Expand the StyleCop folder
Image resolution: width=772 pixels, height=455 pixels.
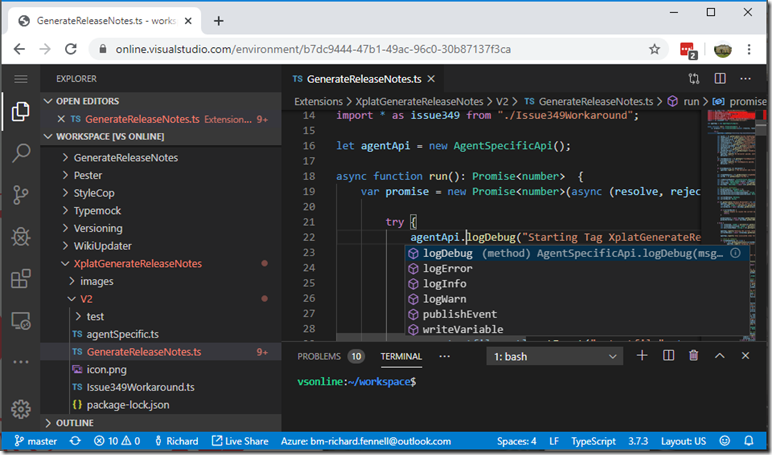point(65,193)
